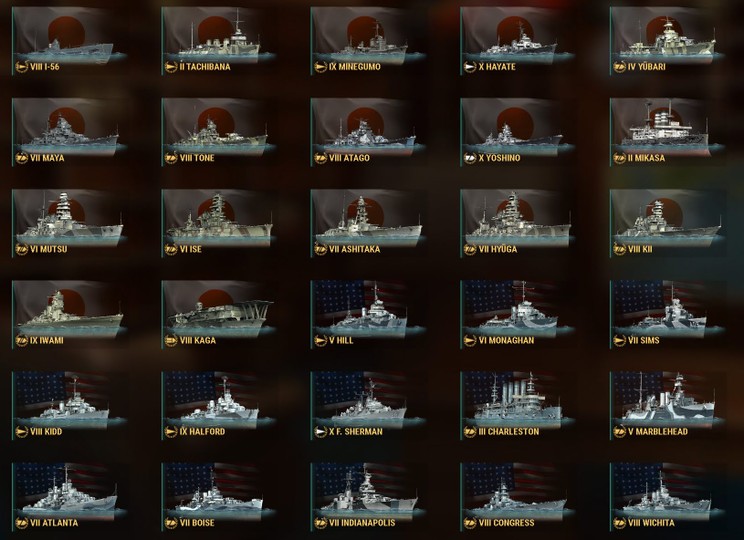Choose the V Marblehead cruiser thumbnail
Screen dimensions: 744x540
667,405
